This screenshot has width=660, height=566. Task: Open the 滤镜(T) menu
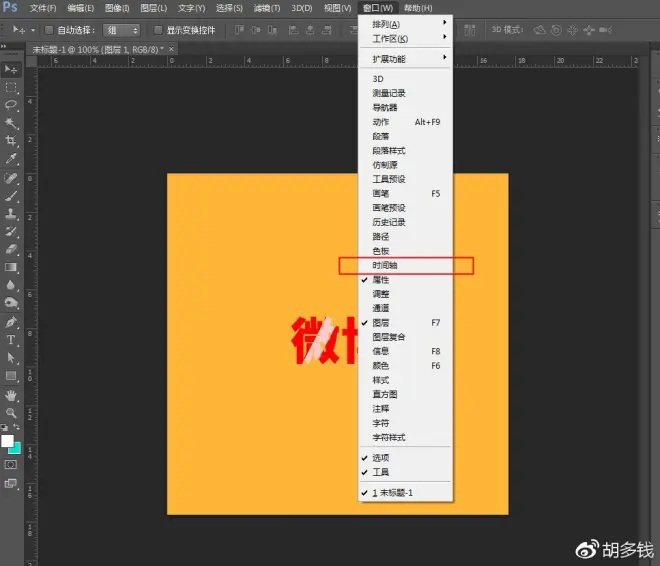[267, 8]
